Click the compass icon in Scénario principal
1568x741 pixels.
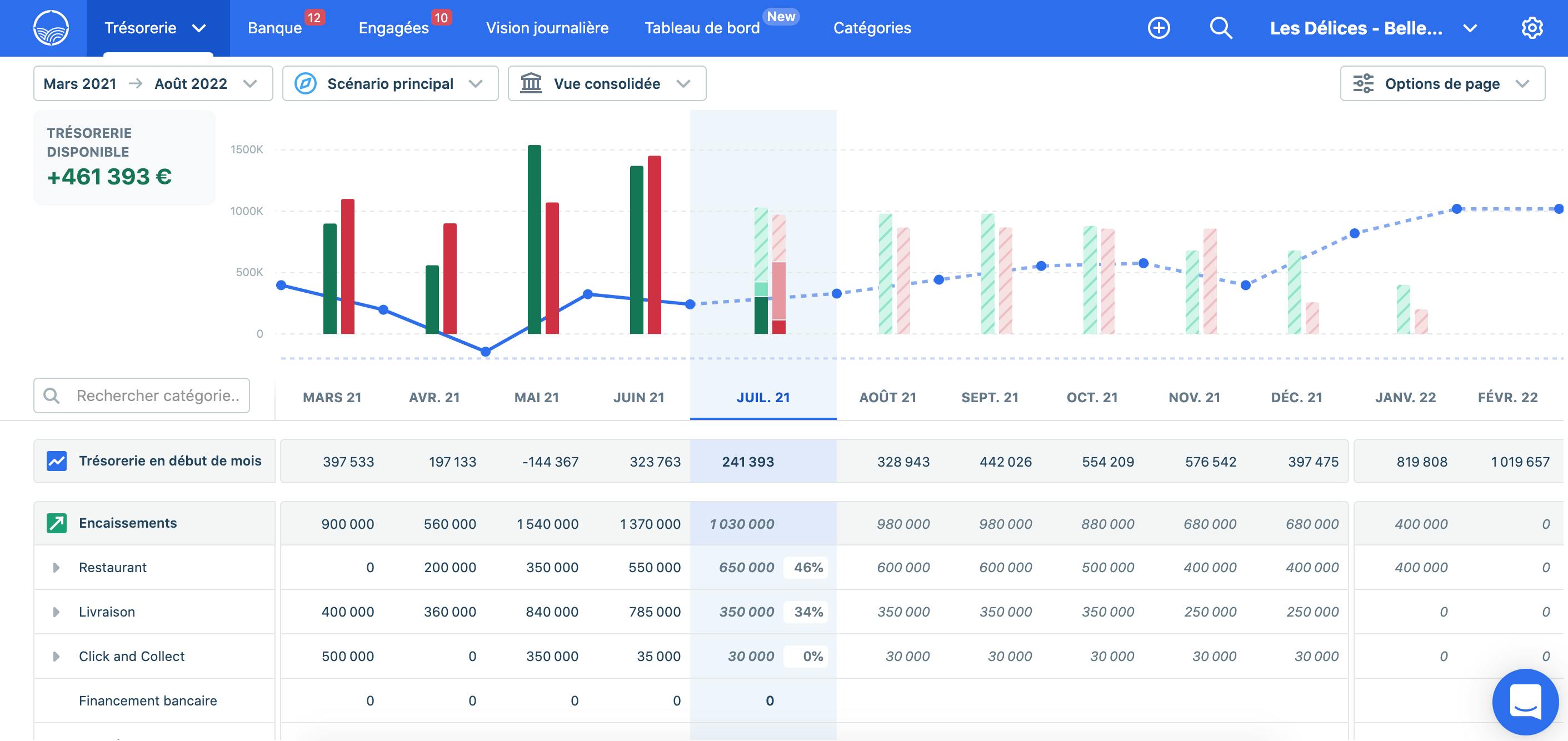point(305,83)
